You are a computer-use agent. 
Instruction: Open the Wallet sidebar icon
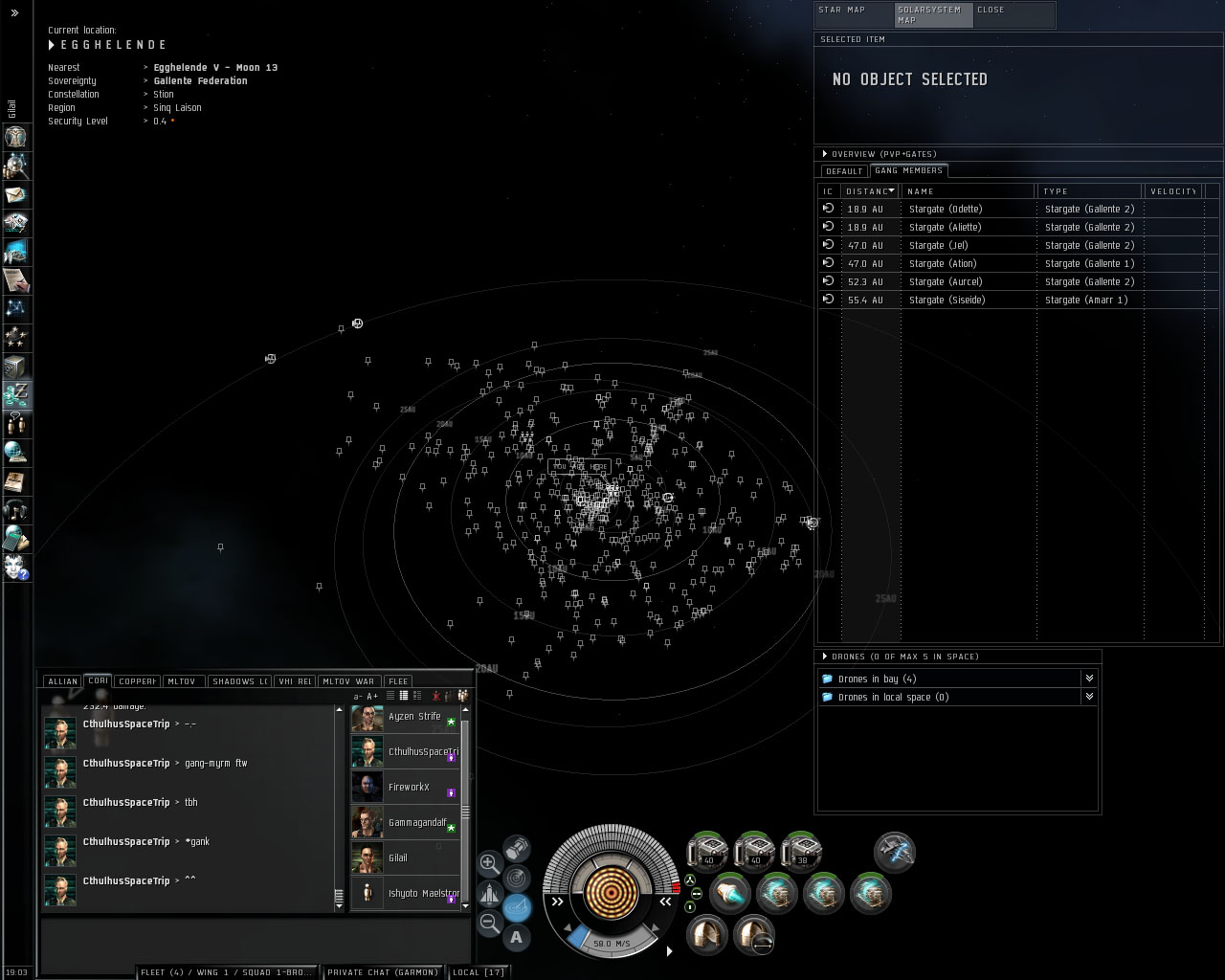click(16, 395)
